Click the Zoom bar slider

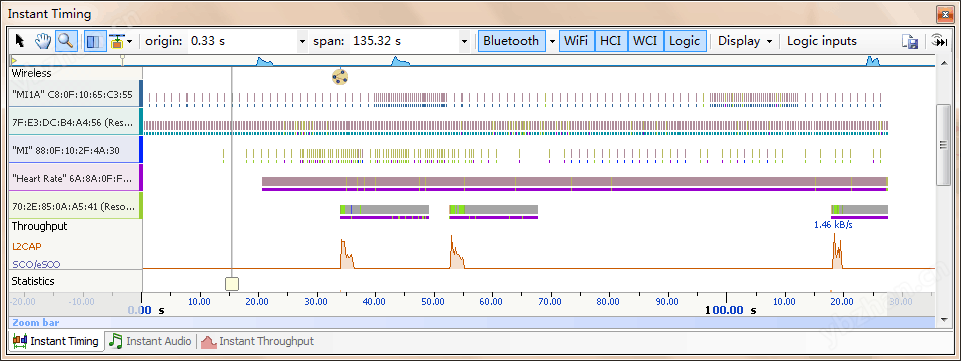[x=472, y=322]
